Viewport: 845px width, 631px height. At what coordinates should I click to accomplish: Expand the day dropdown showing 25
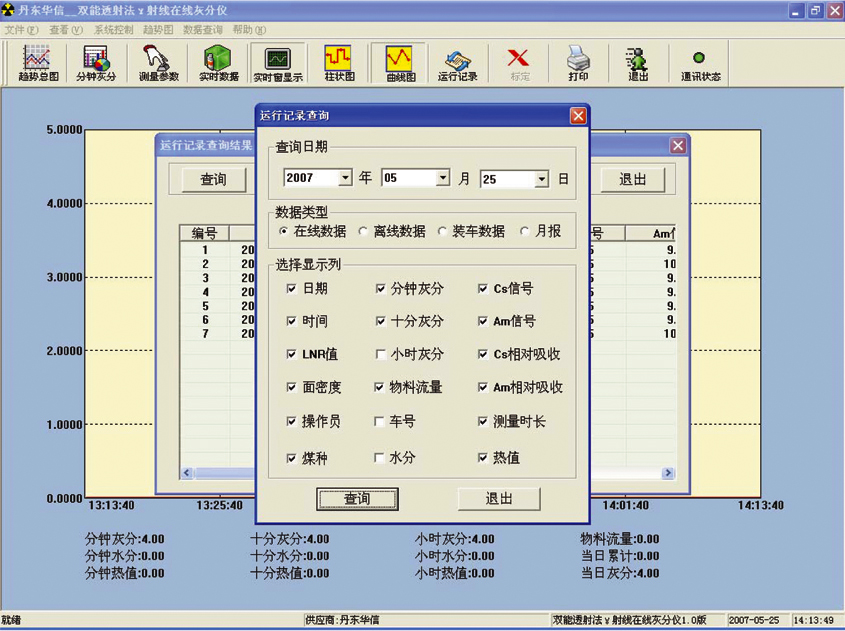pyautogui.click(x=542, y=179)
